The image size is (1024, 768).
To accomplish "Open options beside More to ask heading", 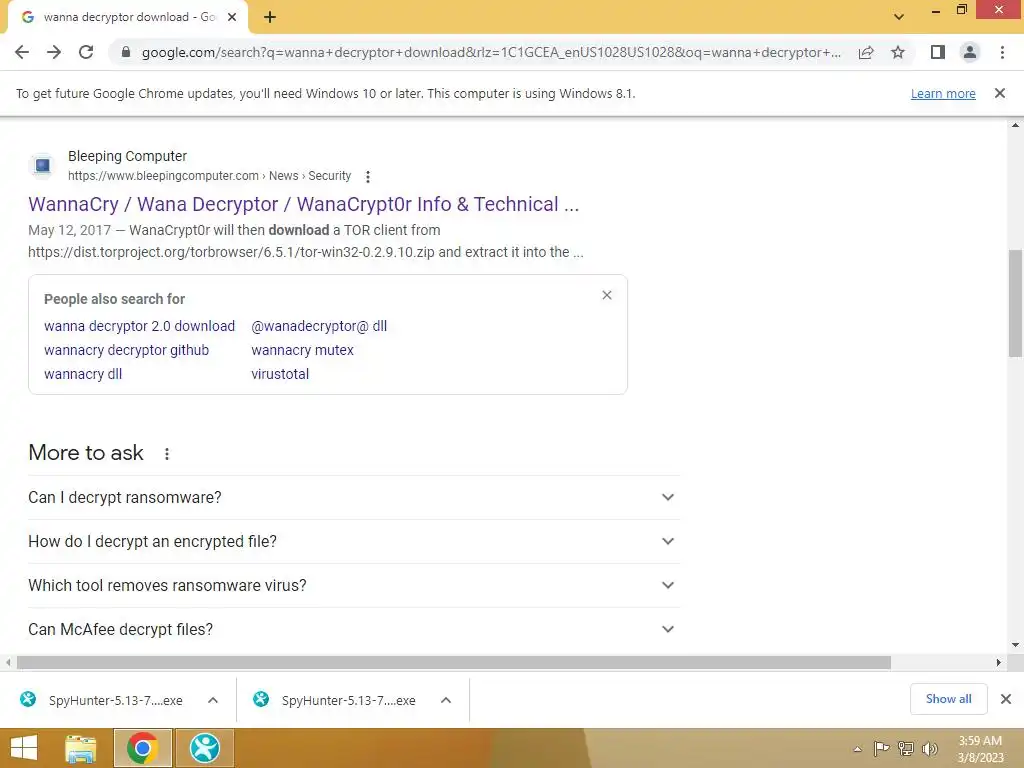I will coord(167,454).
